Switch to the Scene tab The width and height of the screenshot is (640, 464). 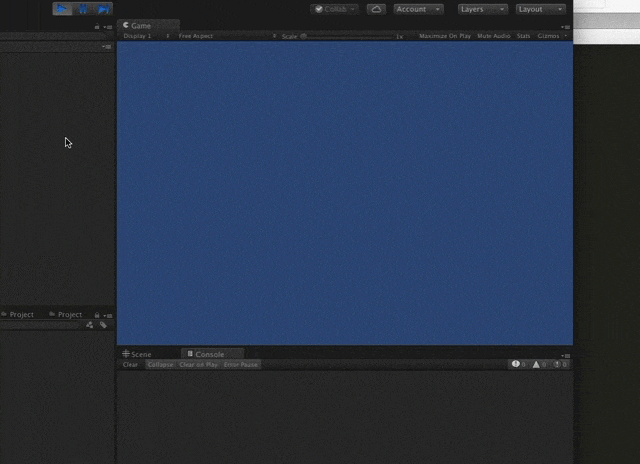coord(137,354)
